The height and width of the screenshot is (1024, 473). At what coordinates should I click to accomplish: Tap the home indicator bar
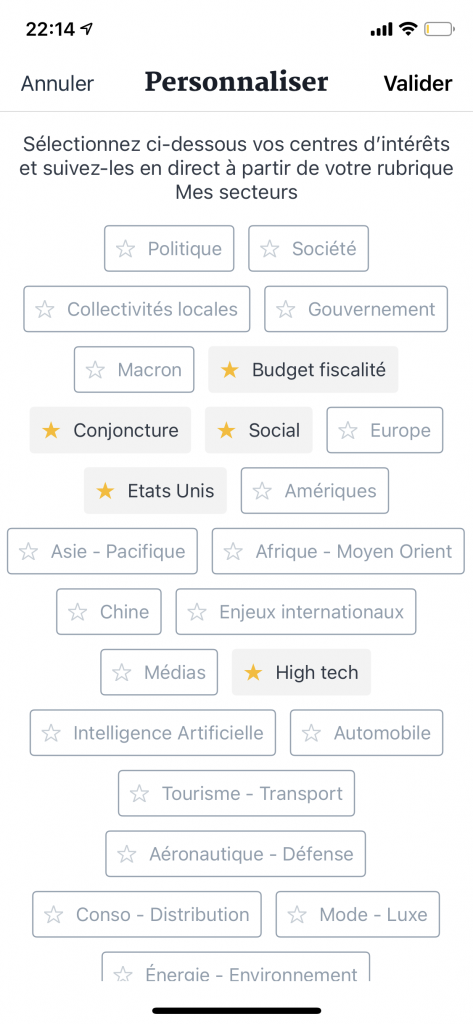[236, 1010]
